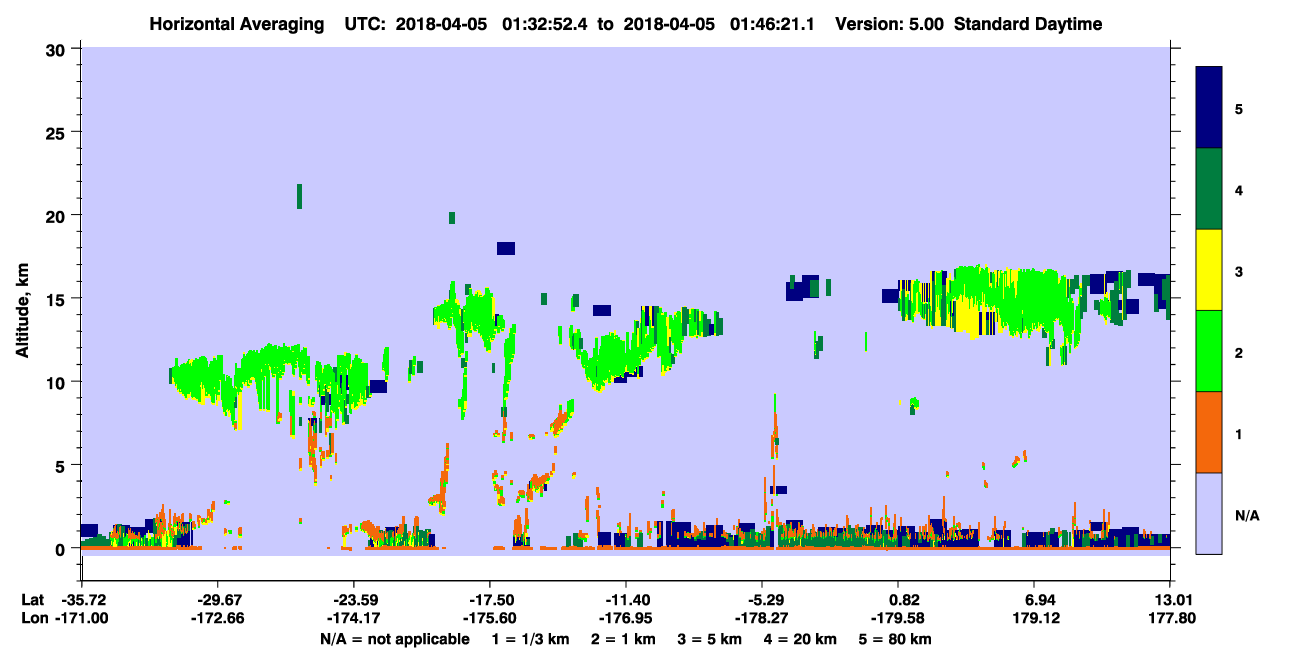The width and height of the screenshot is (1300, 667).
Task: Click 'Version: 5.00' in the title
Action: (x=890, y=24)
